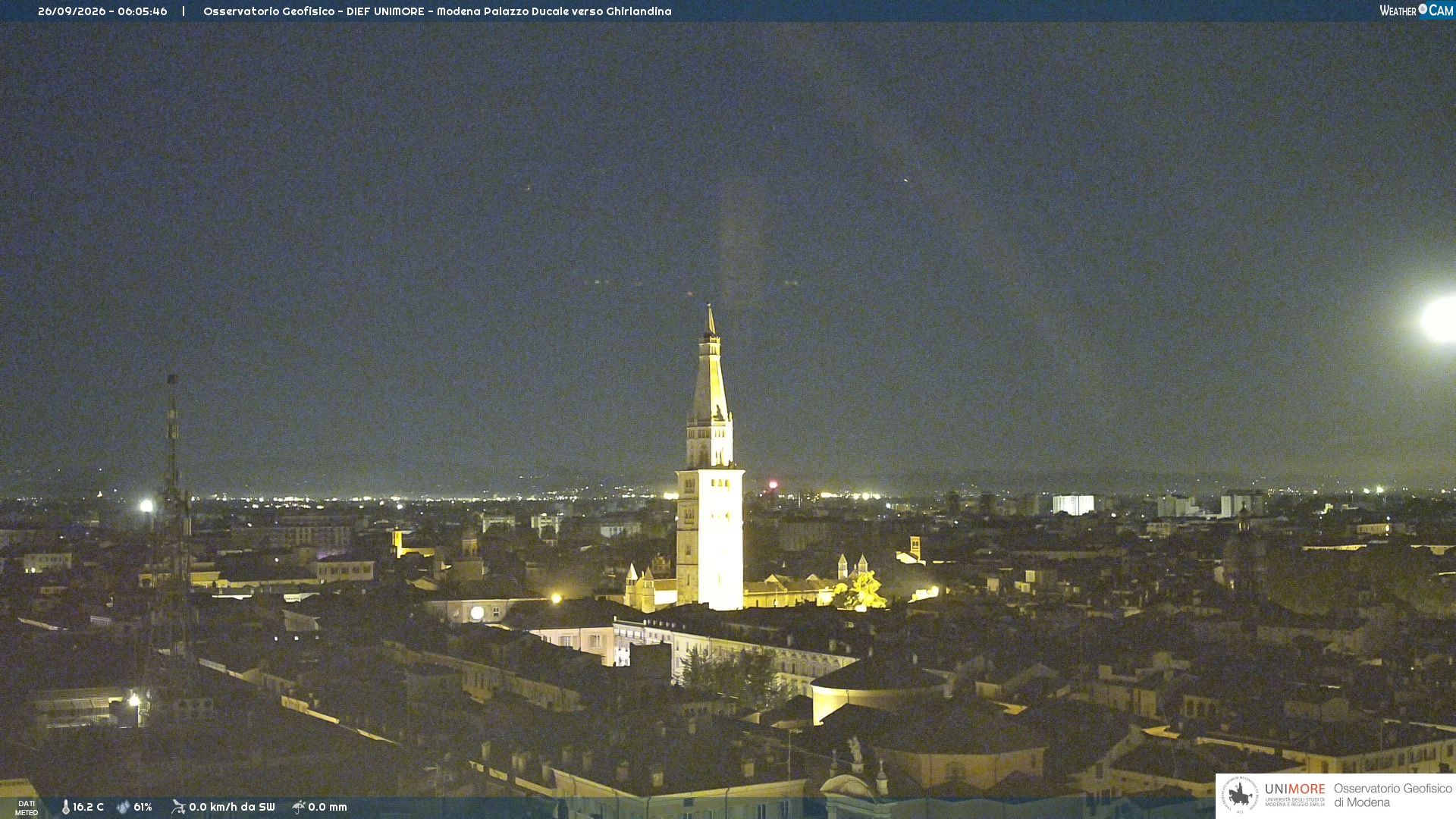Click the 0.0 km/h da SW wind reading
This screenshot has height=819, width=1456.
click(x=231, y=807)
